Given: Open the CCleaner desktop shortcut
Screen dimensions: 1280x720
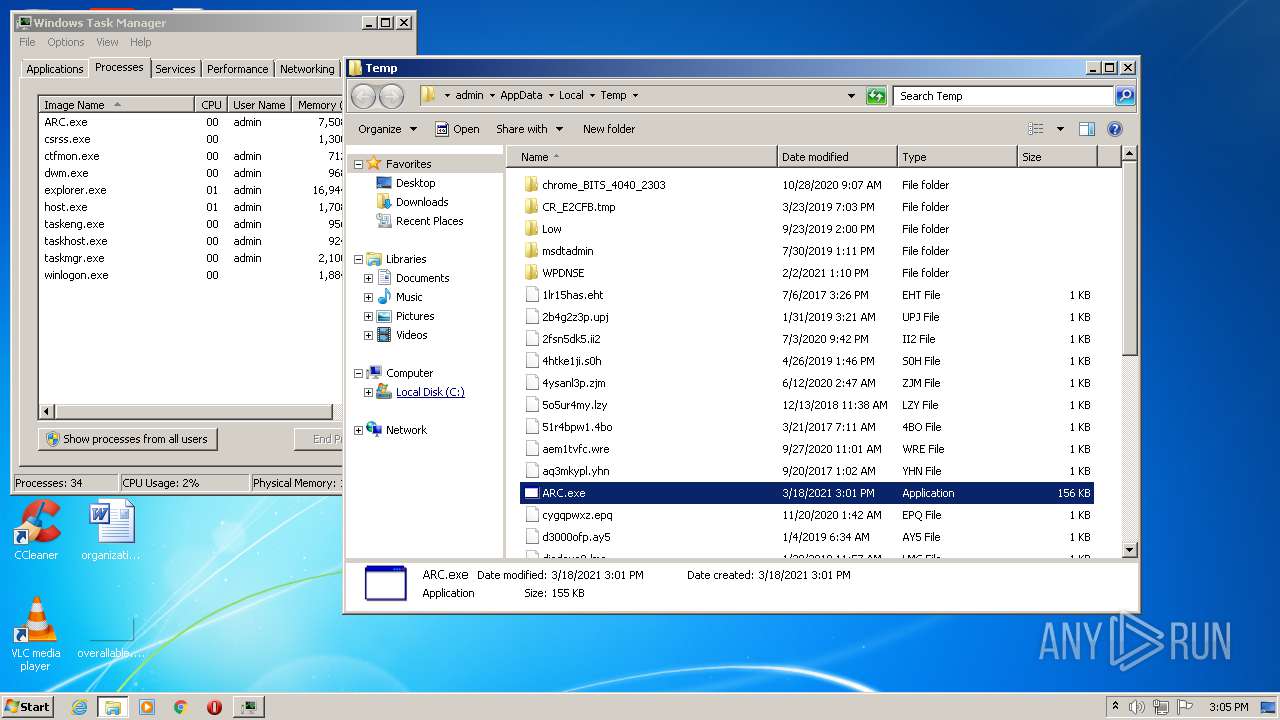Looking at the screenshot, I should click(x=36, y=531).
